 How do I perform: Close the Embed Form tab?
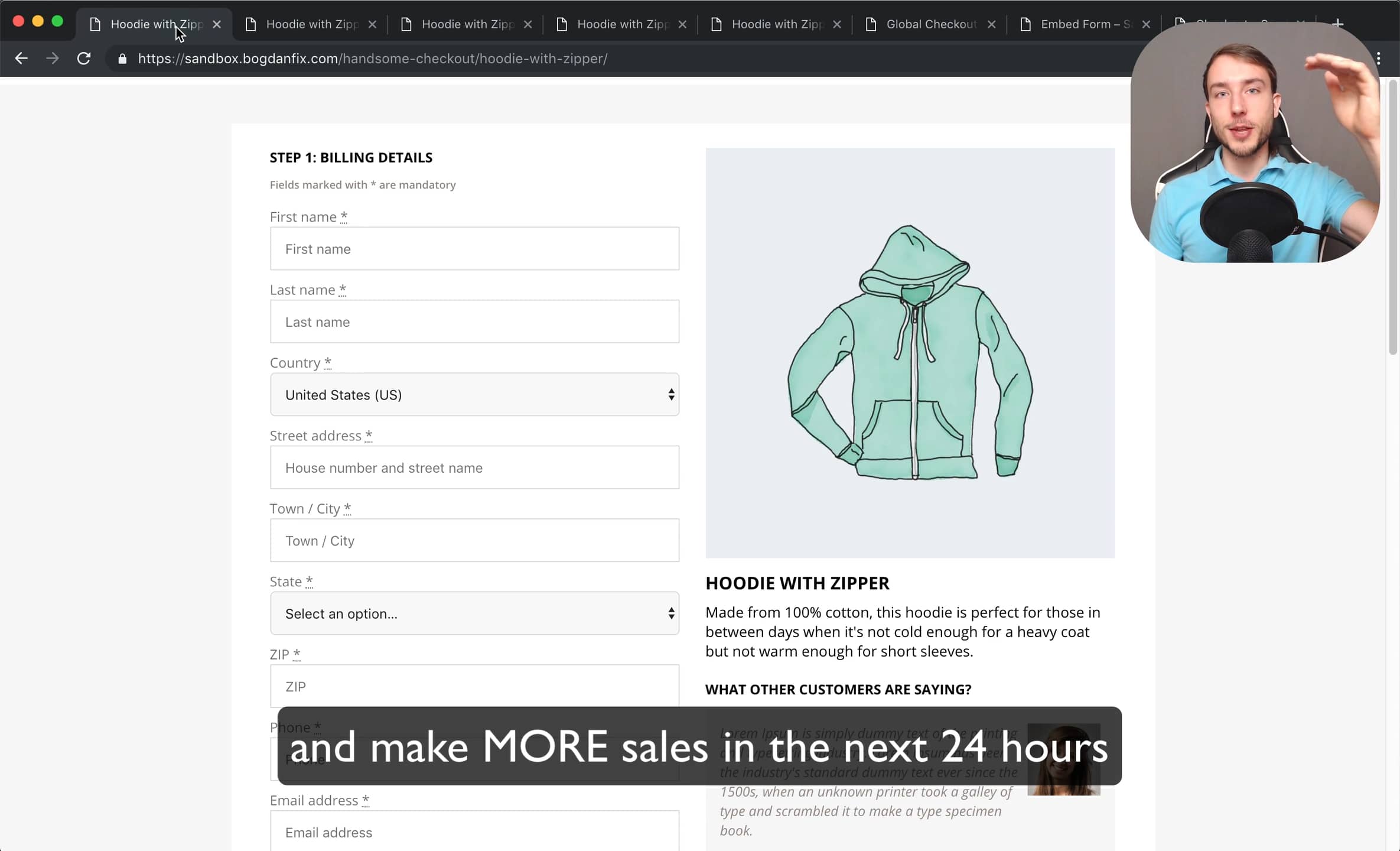coord(1146,24)
